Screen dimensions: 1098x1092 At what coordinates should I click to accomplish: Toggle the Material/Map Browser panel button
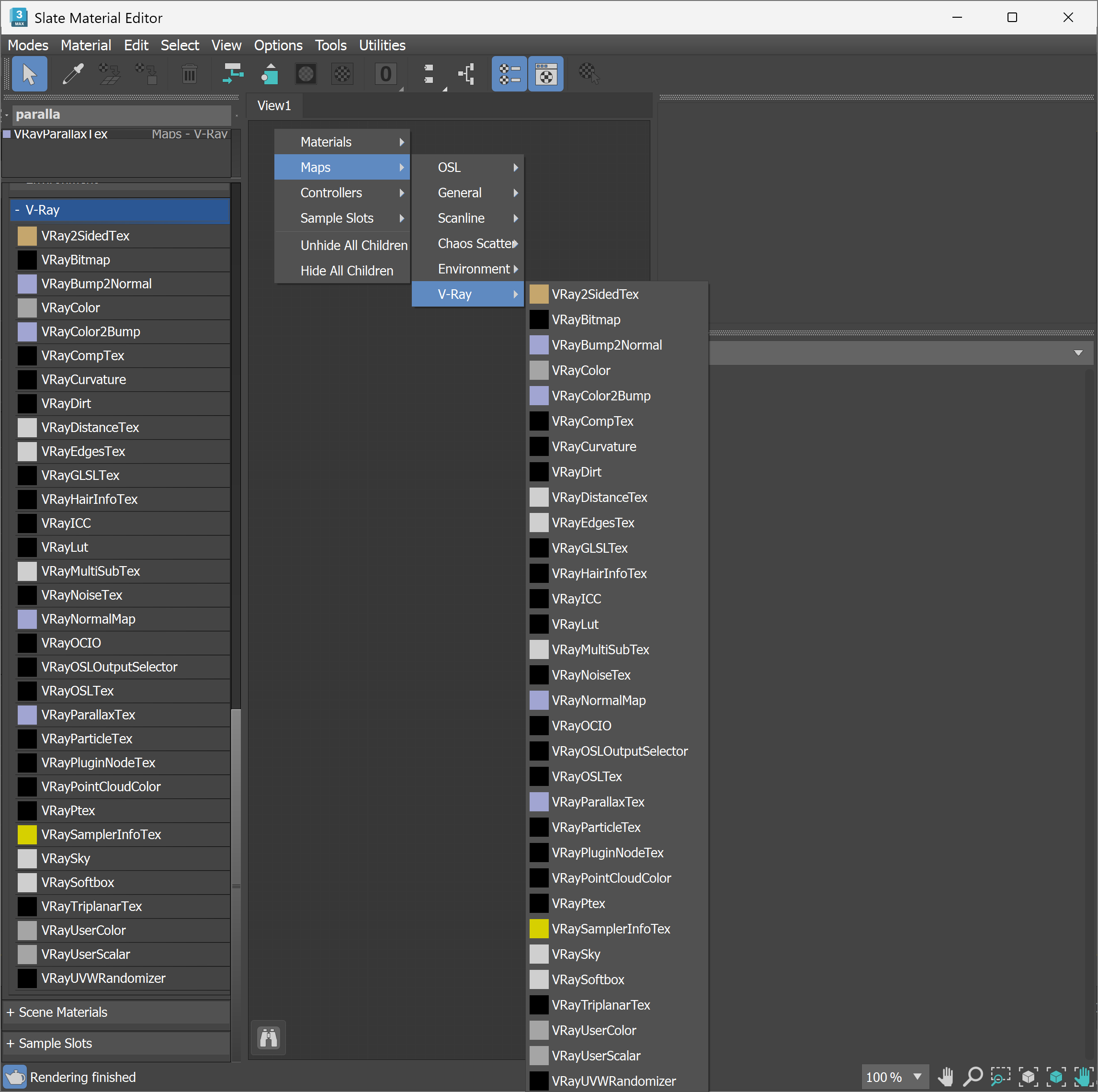[509, 74]
